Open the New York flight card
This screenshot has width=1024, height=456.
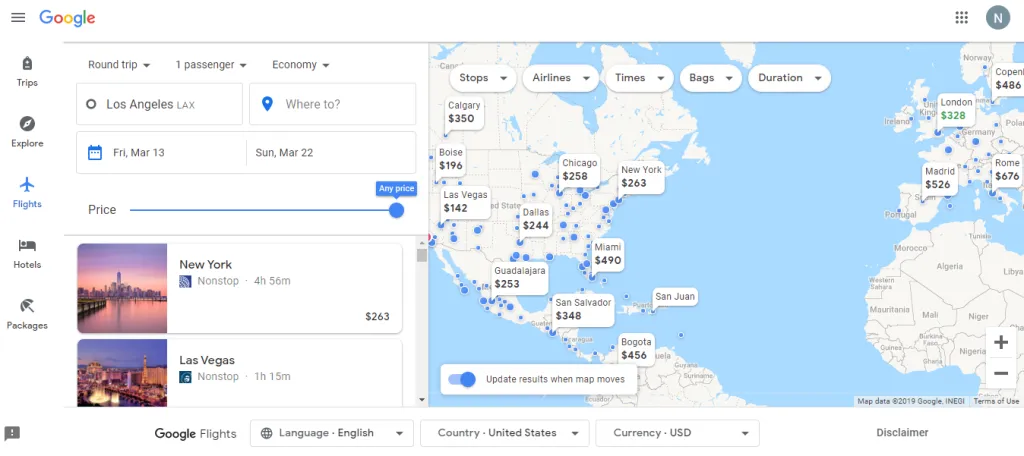point(239,288)
